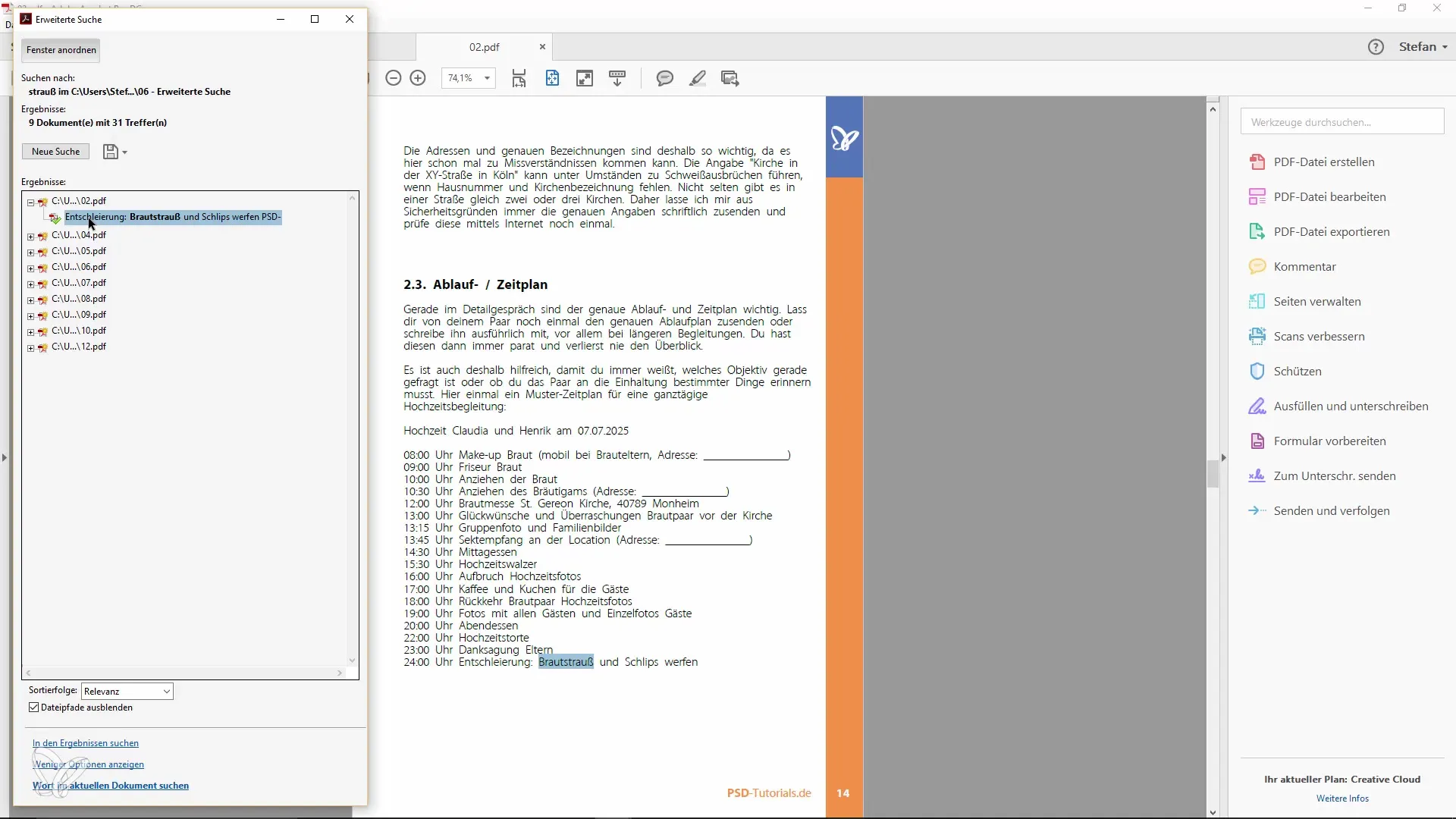This screenshot has height=819, width=1456.
Task: Open Formular vorbereiten tool
Action: (x=1329, y=441)
